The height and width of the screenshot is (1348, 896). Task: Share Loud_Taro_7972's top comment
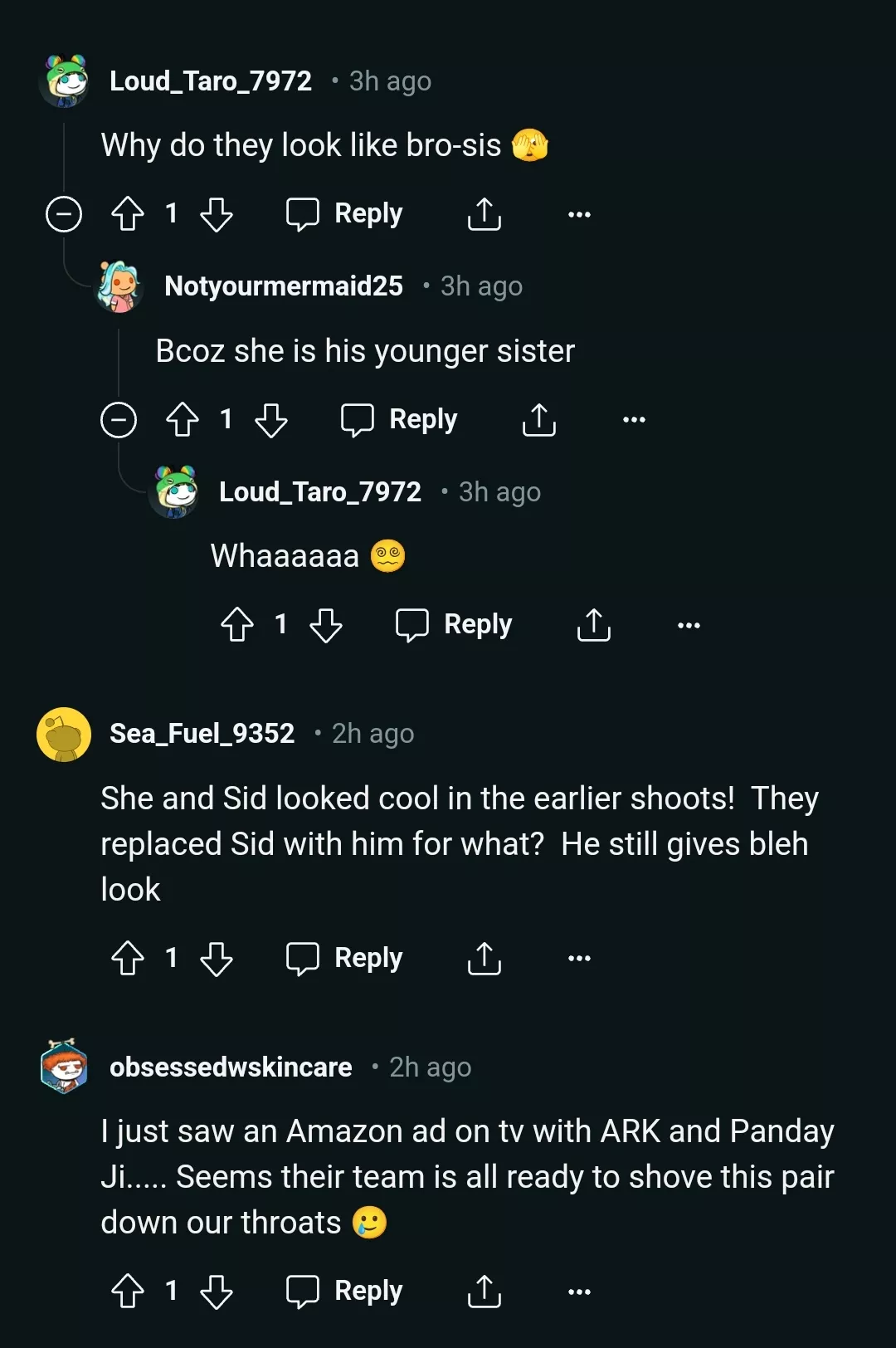click(484, 214)
